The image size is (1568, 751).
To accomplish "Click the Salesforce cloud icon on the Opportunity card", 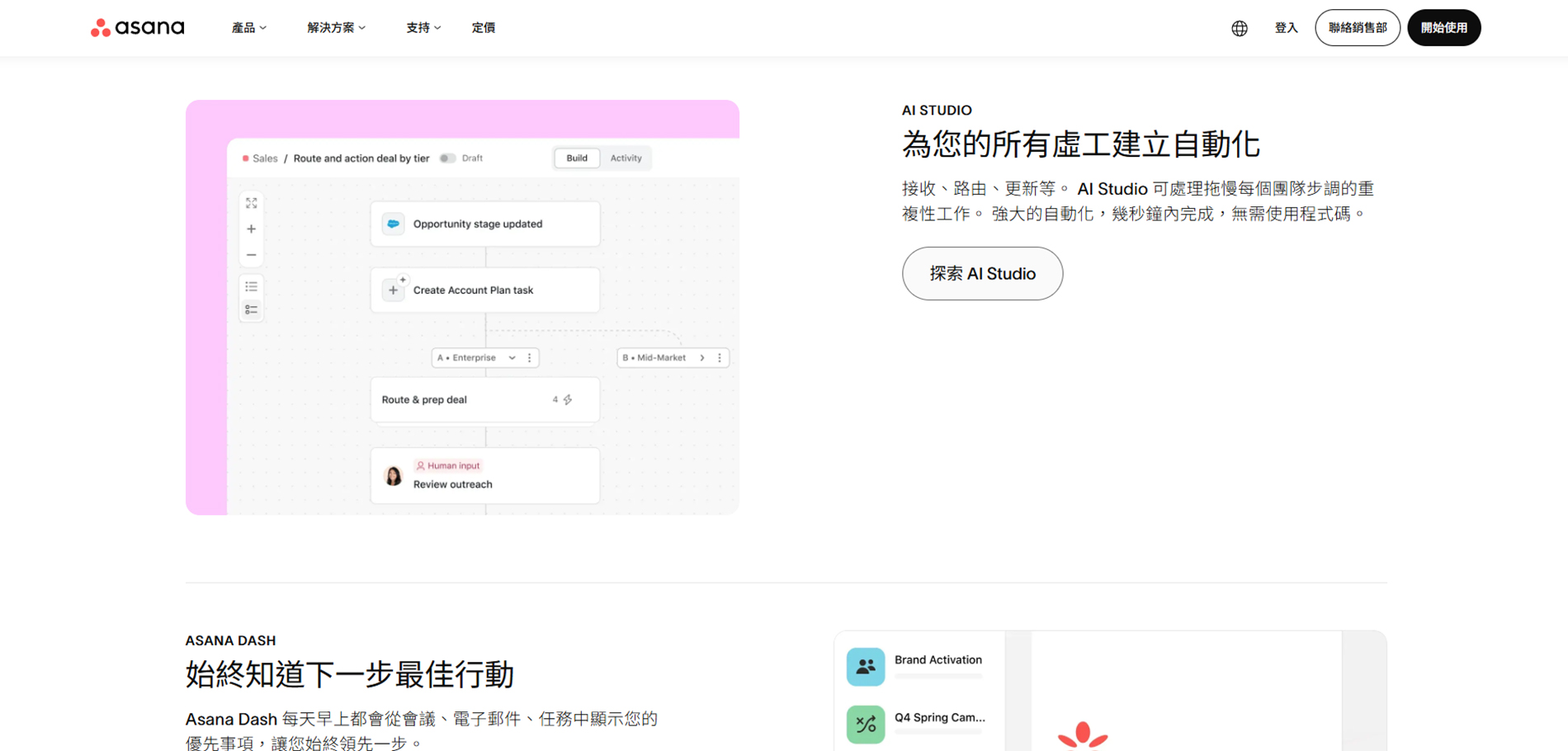I will pos(394,224).
